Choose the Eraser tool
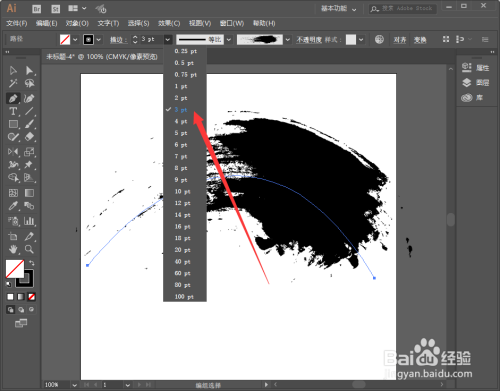The width and height of the screenshot is (500, 391). pos(29,137)
